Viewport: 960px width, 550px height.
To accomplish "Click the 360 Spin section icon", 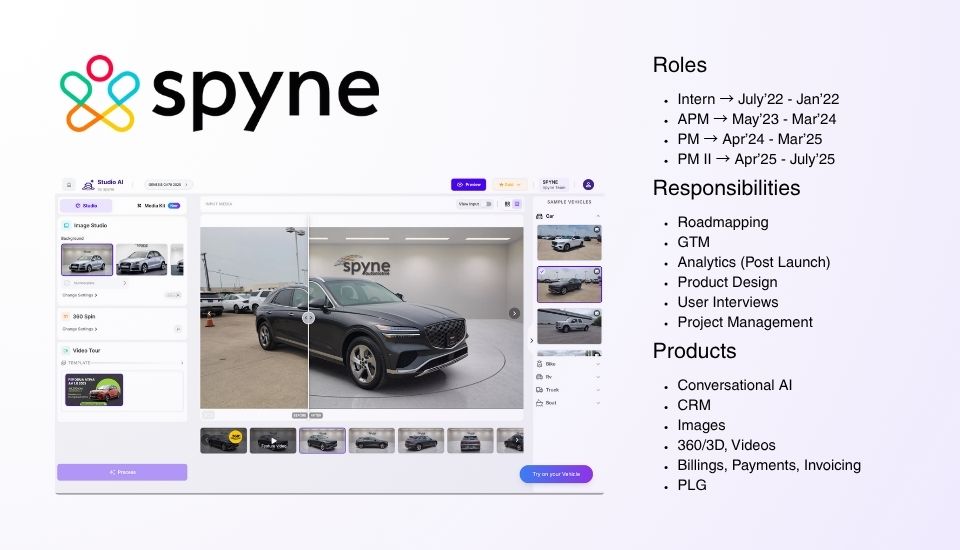I will point(66,316).
